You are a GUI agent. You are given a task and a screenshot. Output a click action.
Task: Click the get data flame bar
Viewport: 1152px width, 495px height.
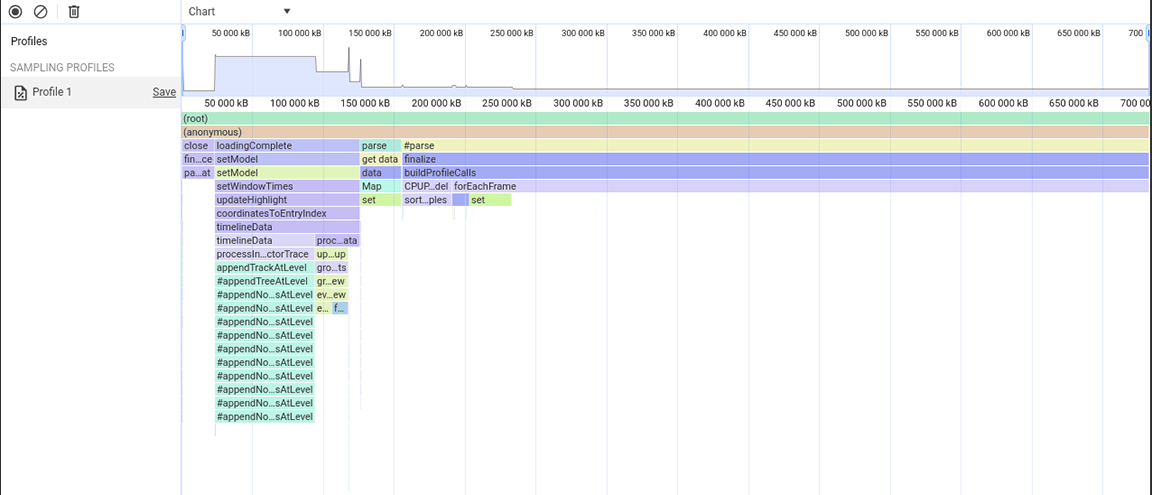[380, 159]
